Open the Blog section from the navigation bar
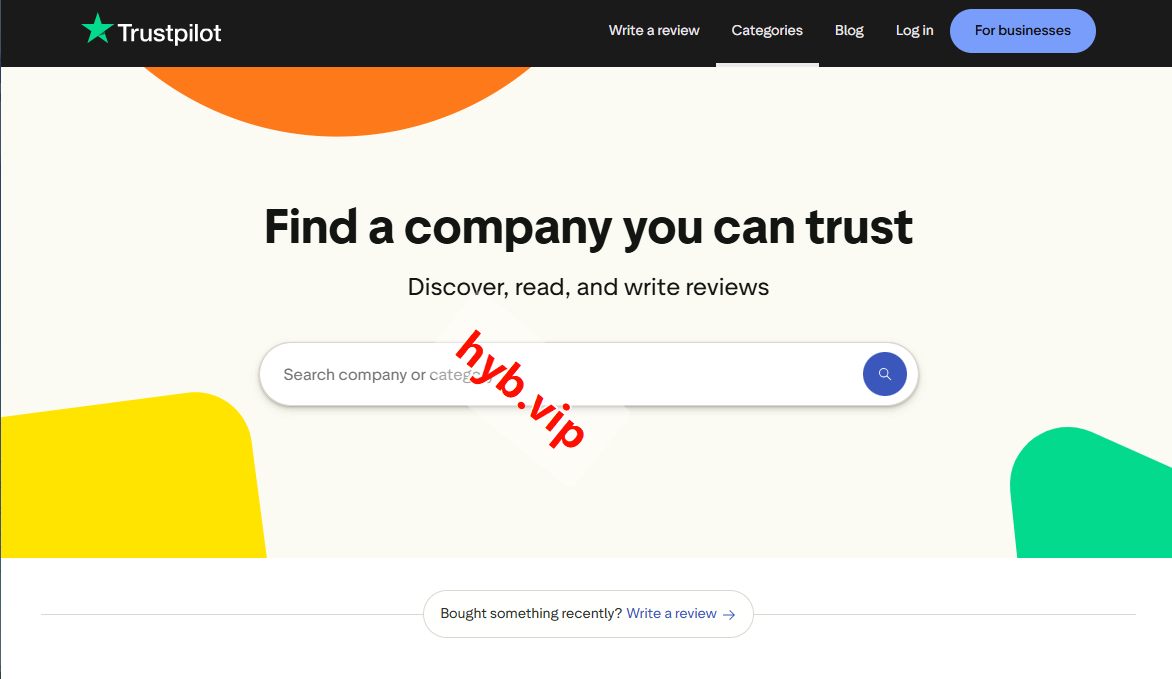 coord(849,30)
